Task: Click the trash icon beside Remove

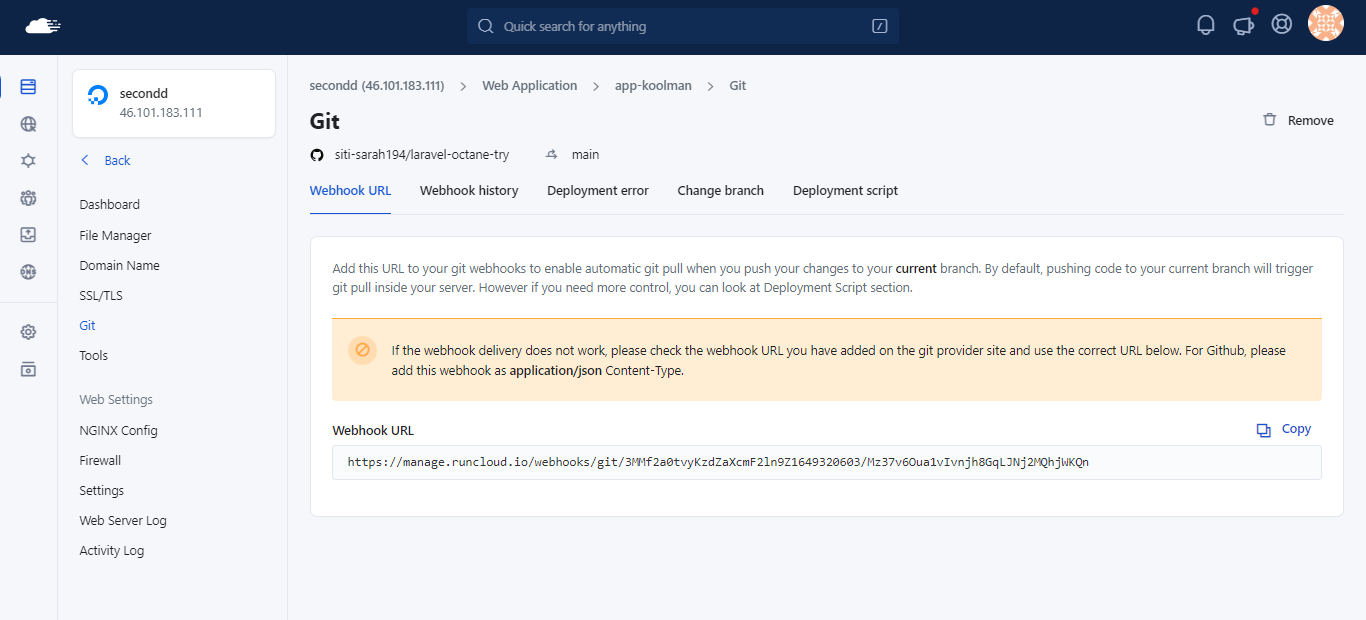Action: [1270, 119]
